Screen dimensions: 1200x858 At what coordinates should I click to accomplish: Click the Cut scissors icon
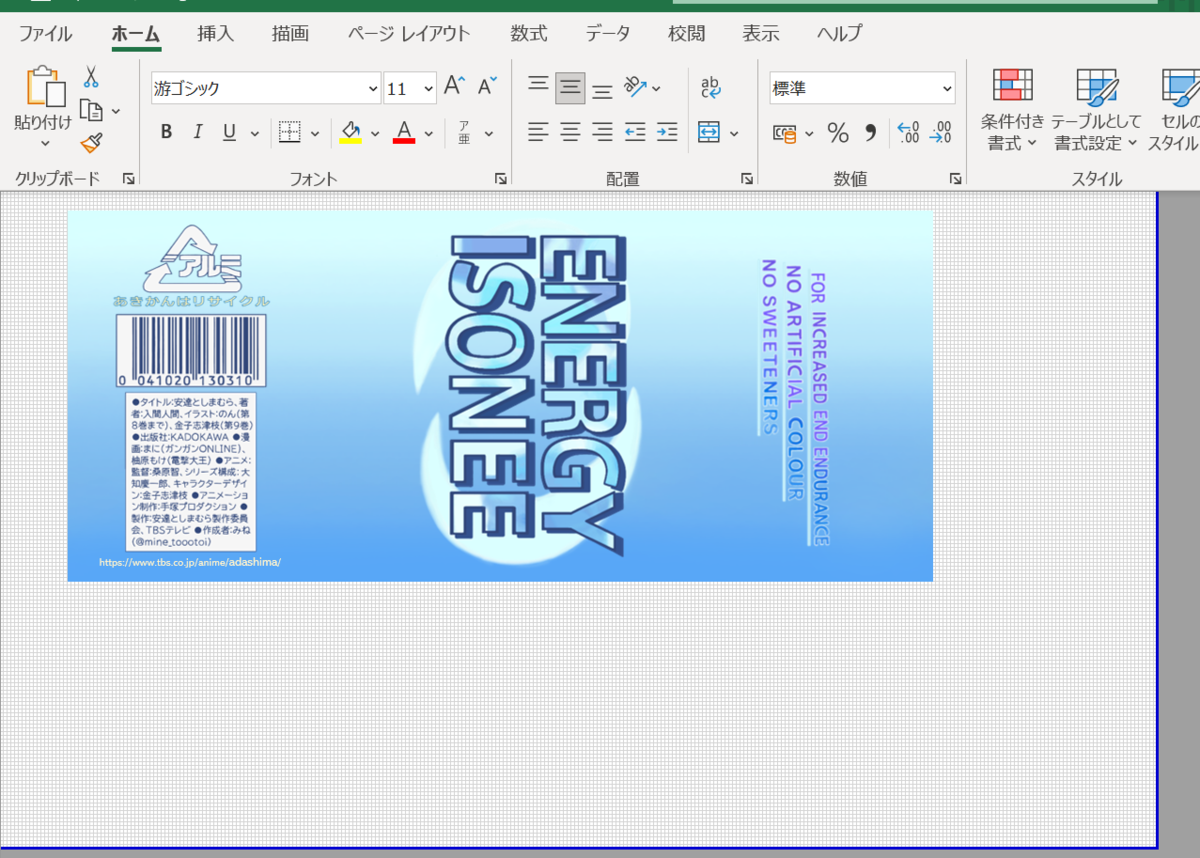tap(90, 77)
